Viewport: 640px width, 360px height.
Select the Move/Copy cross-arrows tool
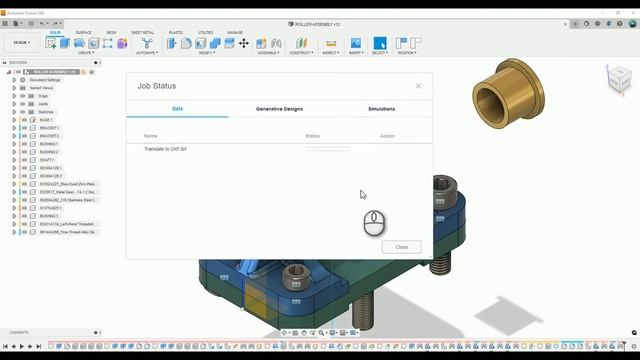click(x=244, y=43)
